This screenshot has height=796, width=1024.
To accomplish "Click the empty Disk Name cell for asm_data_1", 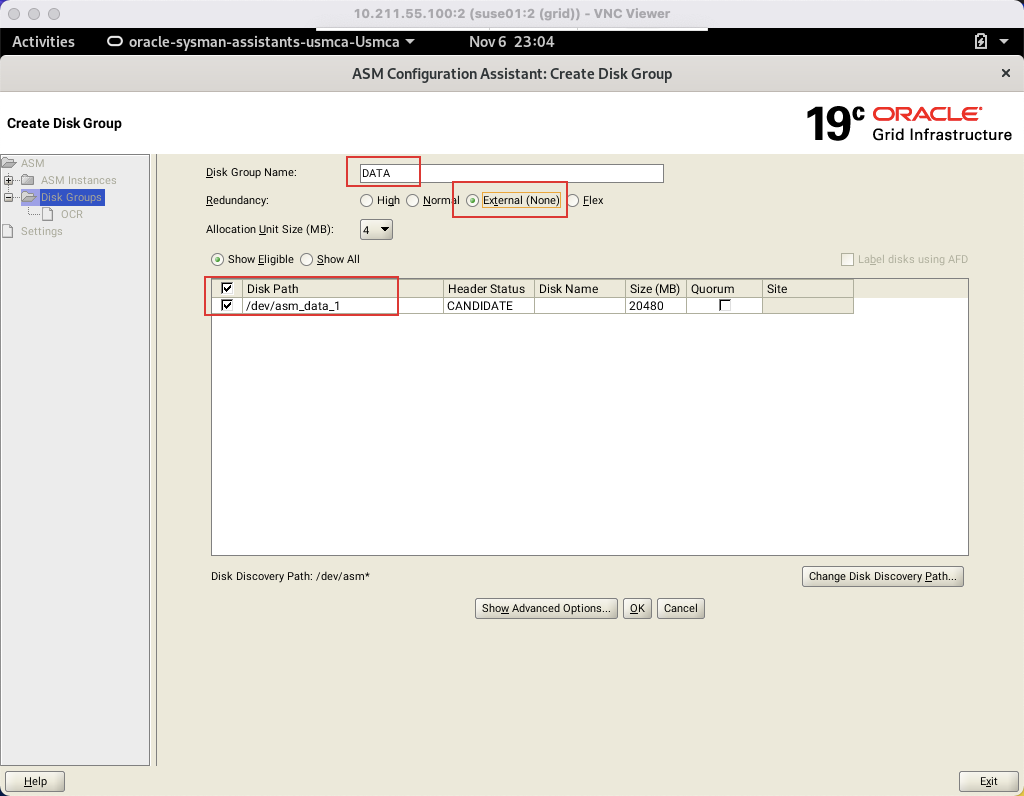I will [579, 306].
